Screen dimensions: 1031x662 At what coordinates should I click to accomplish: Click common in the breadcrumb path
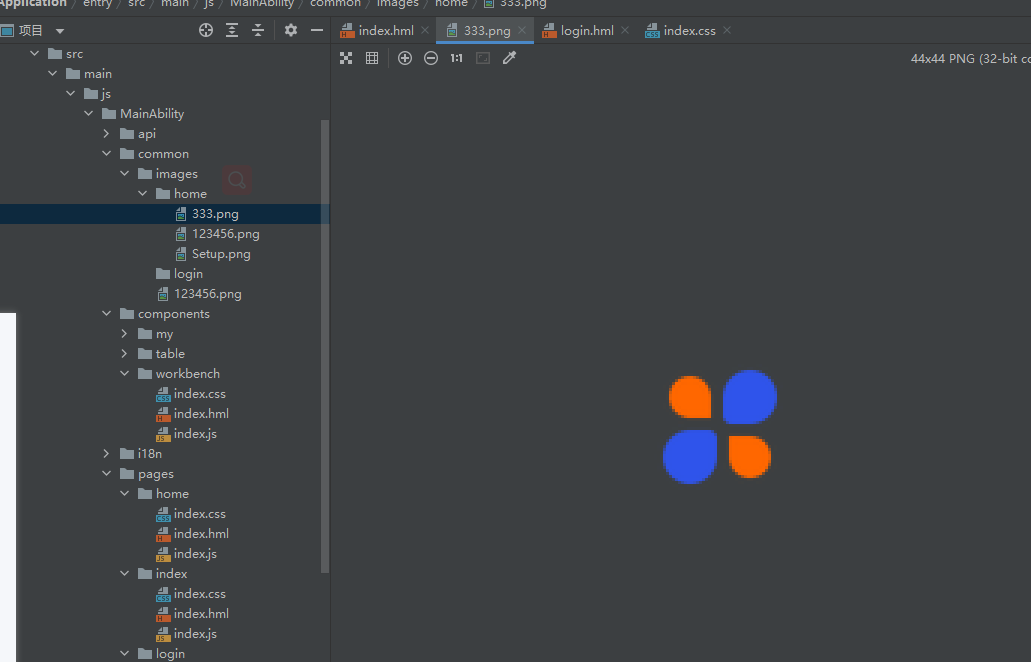(335, 4)
